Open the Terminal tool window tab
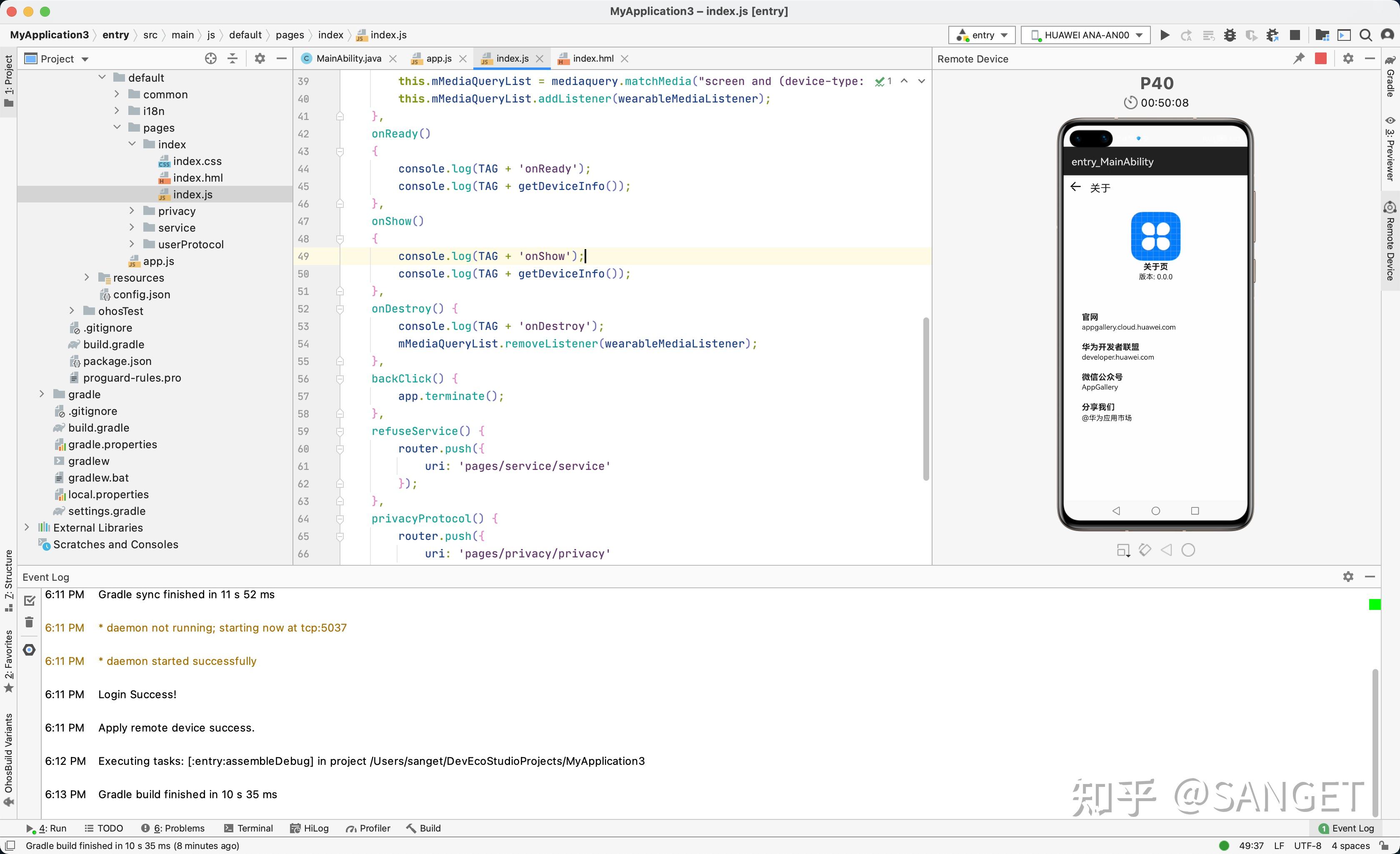This screenshot has height=854, width=1400. [248, 828]
